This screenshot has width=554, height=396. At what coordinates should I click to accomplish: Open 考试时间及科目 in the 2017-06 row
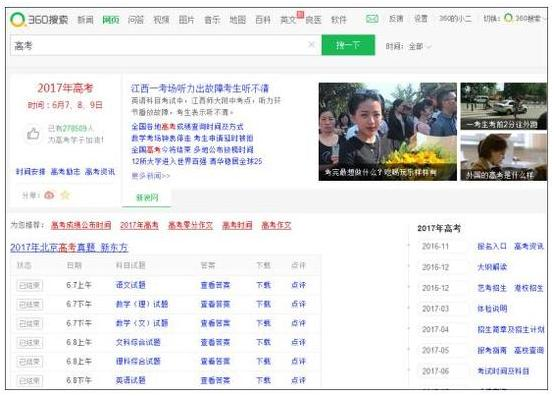[x=503, y=371]
